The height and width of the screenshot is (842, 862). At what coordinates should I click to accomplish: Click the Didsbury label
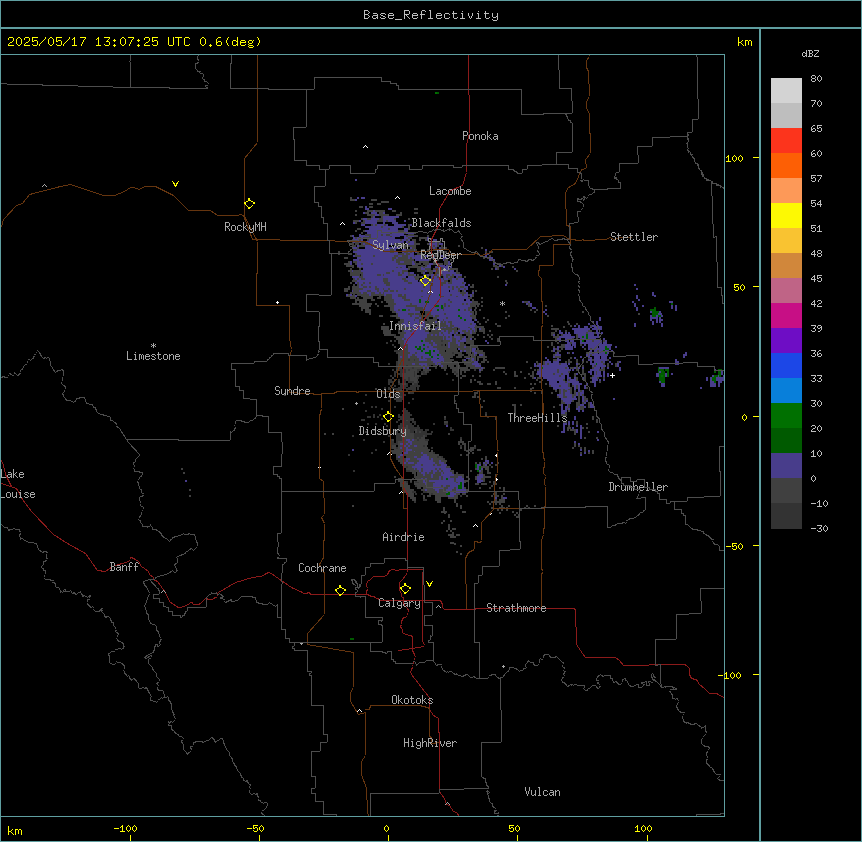pos(383,431)
